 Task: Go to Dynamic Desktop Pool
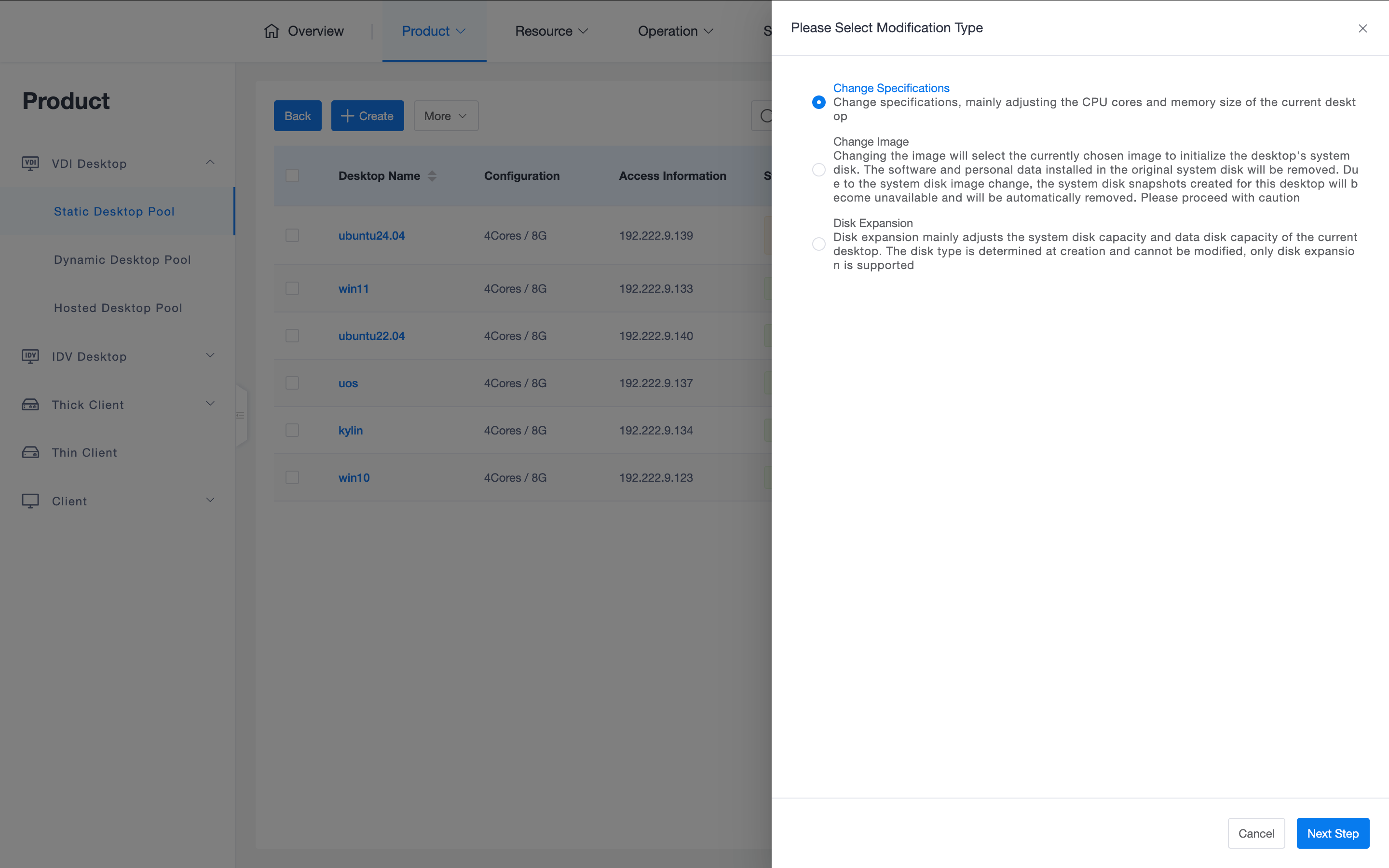coord(122,259)
